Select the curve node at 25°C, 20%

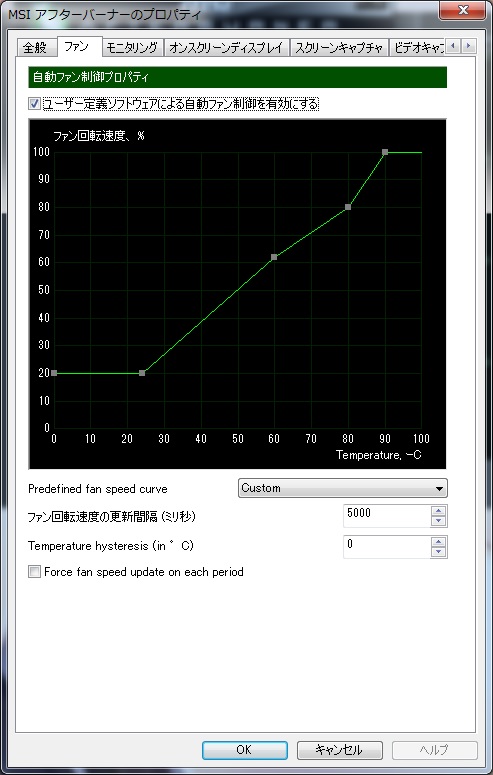tap(142, 373)
